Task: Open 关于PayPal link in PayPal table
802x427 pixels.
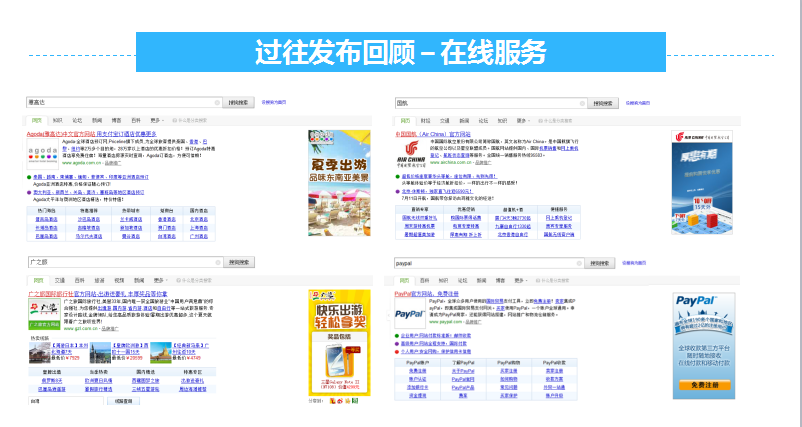Action: [x=463, y=371]
